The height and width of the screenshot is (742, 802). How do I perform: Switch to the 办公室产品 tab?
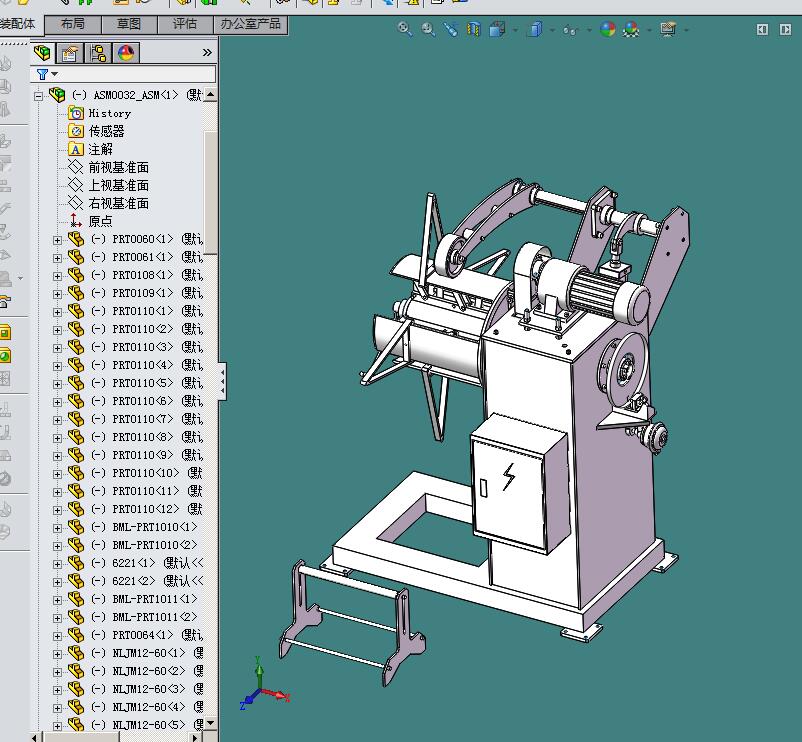pos(251,24)
